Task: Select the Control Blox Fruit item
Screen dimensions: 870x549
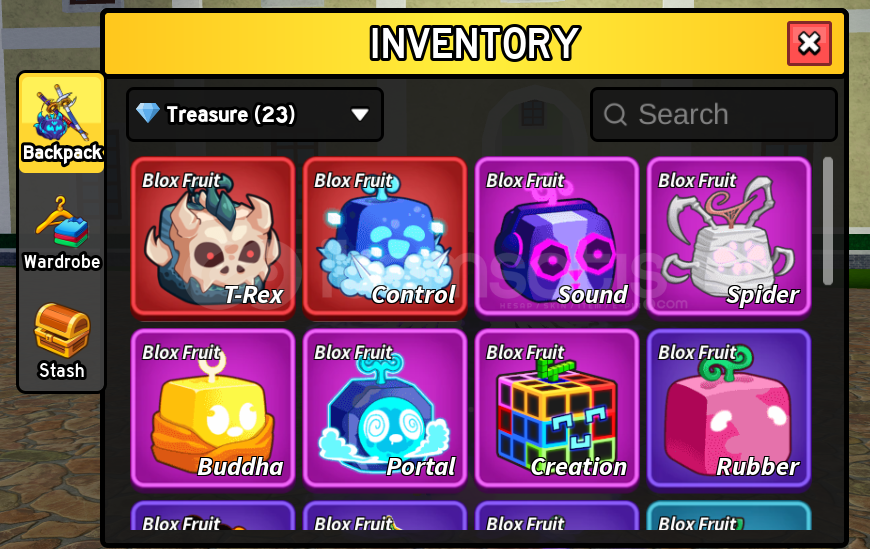Action: [385, 238]
